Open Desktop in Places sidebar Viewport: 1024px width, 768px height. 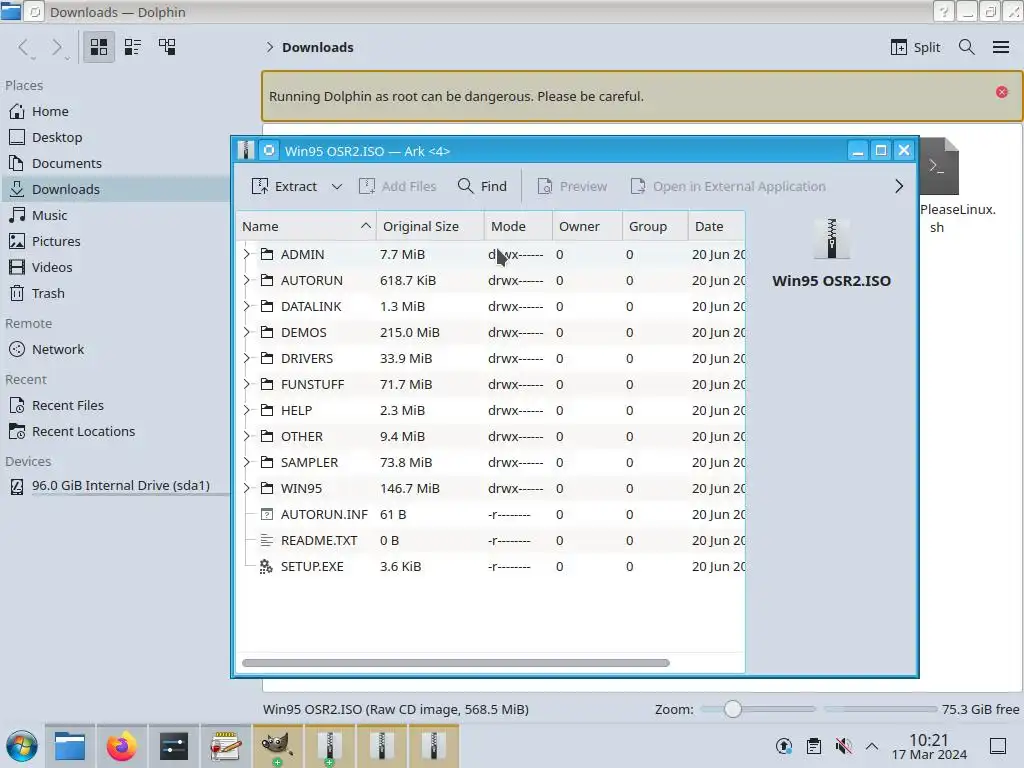[115, 138]
